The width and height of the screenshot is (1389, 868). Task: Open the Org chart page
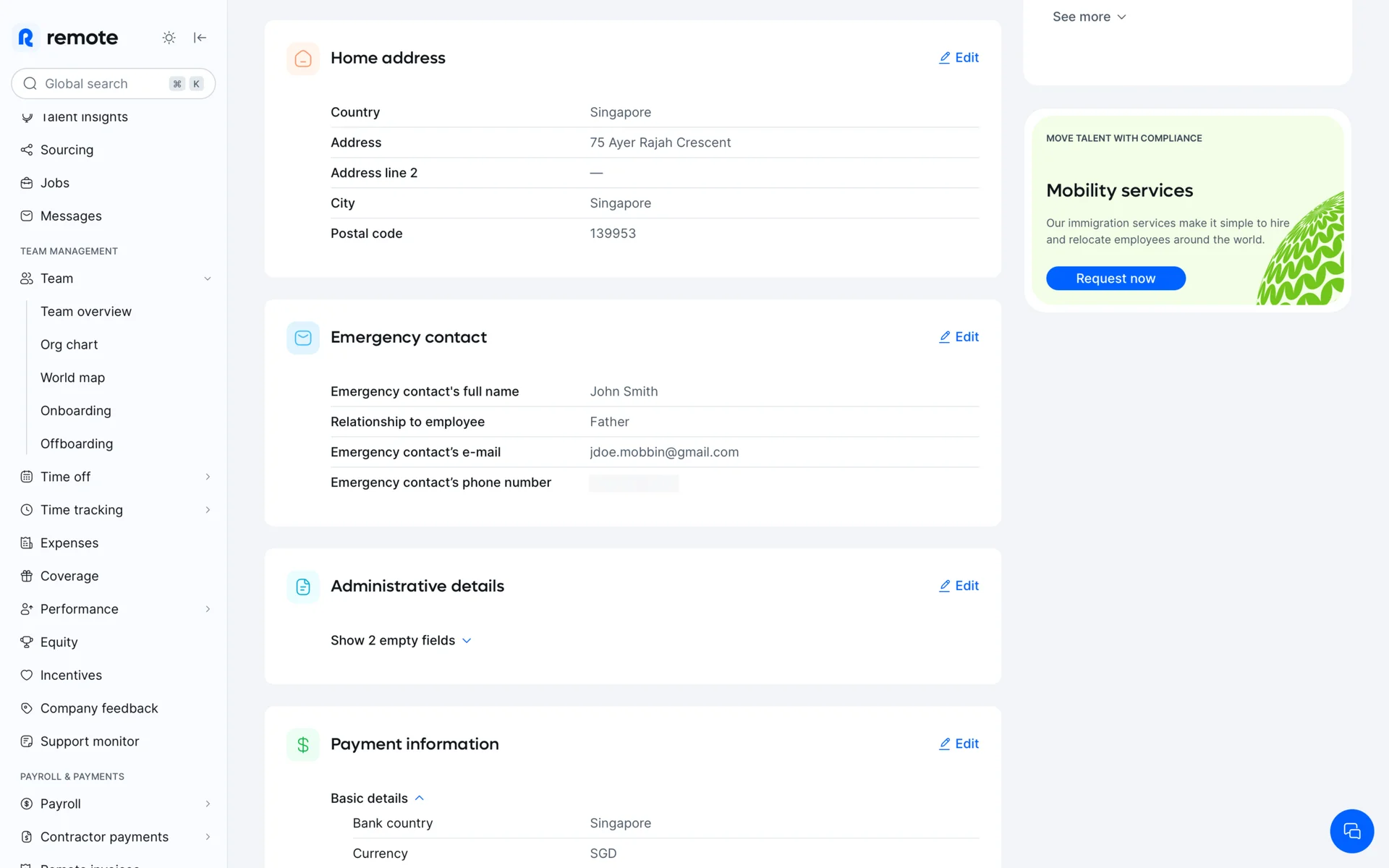69,345
